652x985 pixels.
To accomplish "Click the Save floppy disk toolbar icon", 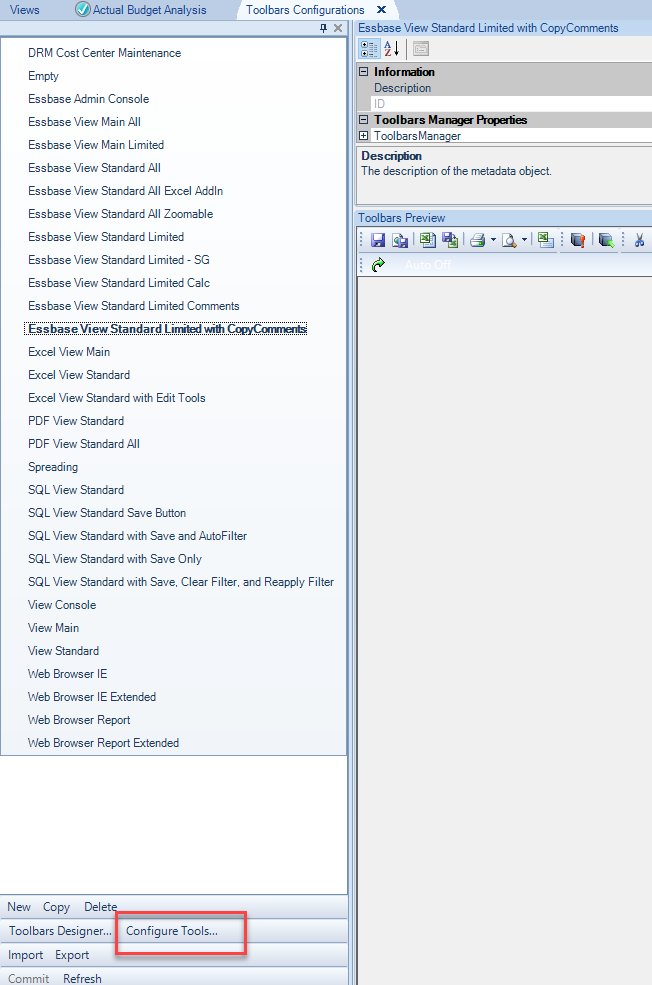I will pyautogui.click(x=378, y=240).
